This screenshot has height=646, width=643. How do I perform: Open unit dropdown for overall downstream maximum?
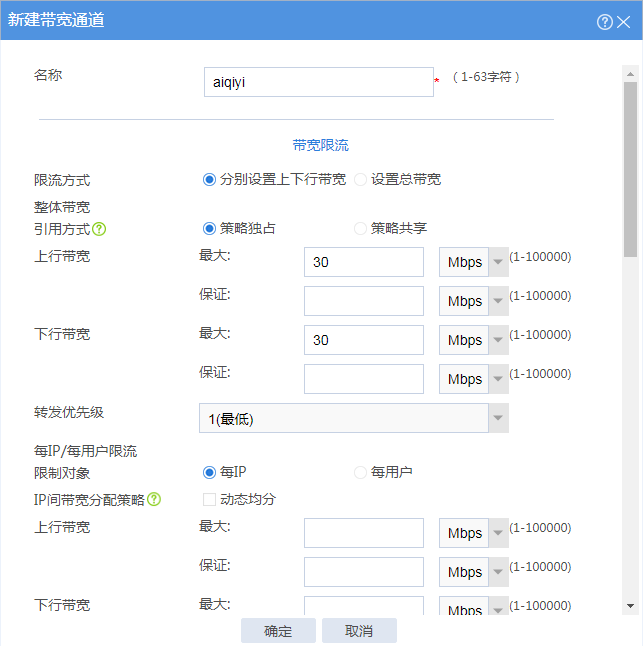pyautogui.click(x=498, y=340)
